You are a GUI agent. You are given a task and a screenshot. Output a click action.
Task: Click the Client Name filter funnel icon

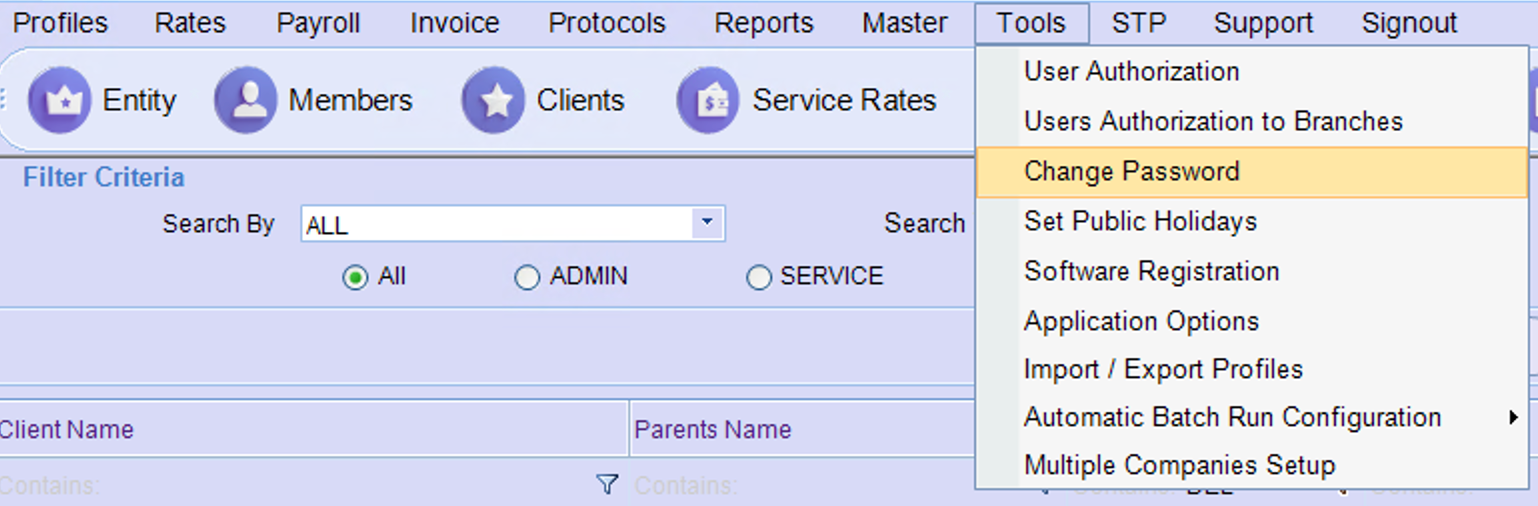(606, 485)
